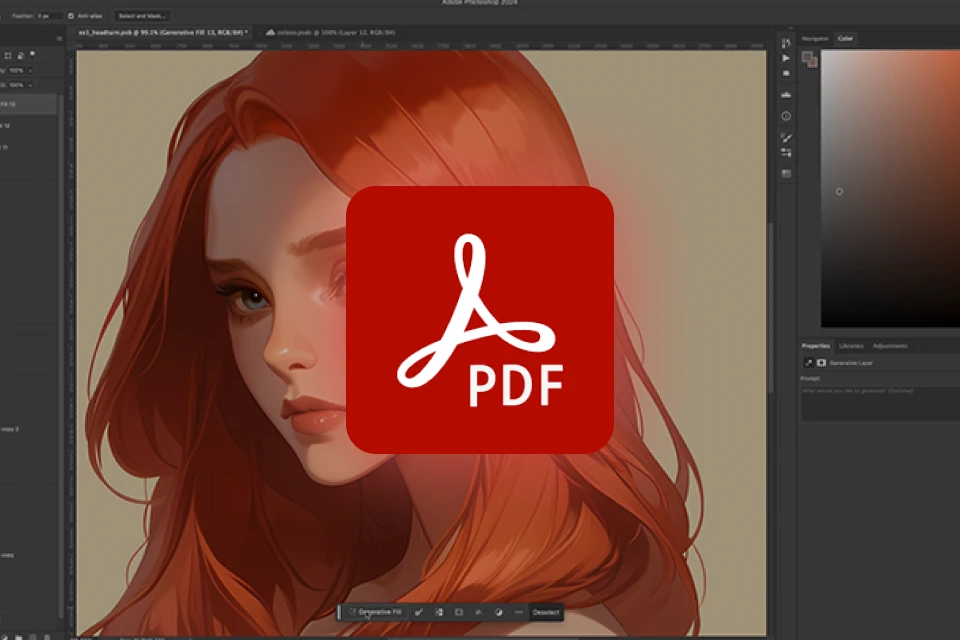
Task: Select the Generative Fill 13 layer row
Action: 29,104
